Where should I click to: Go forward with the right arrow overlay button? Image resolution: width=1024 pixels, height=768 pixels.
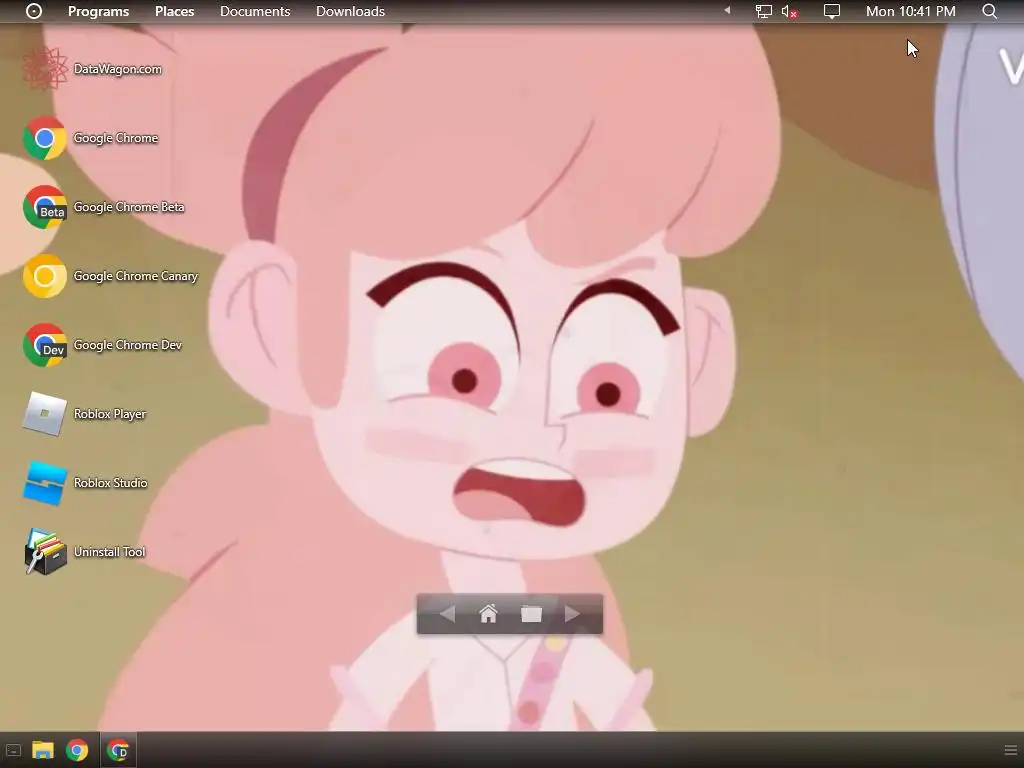click(573, 614)
